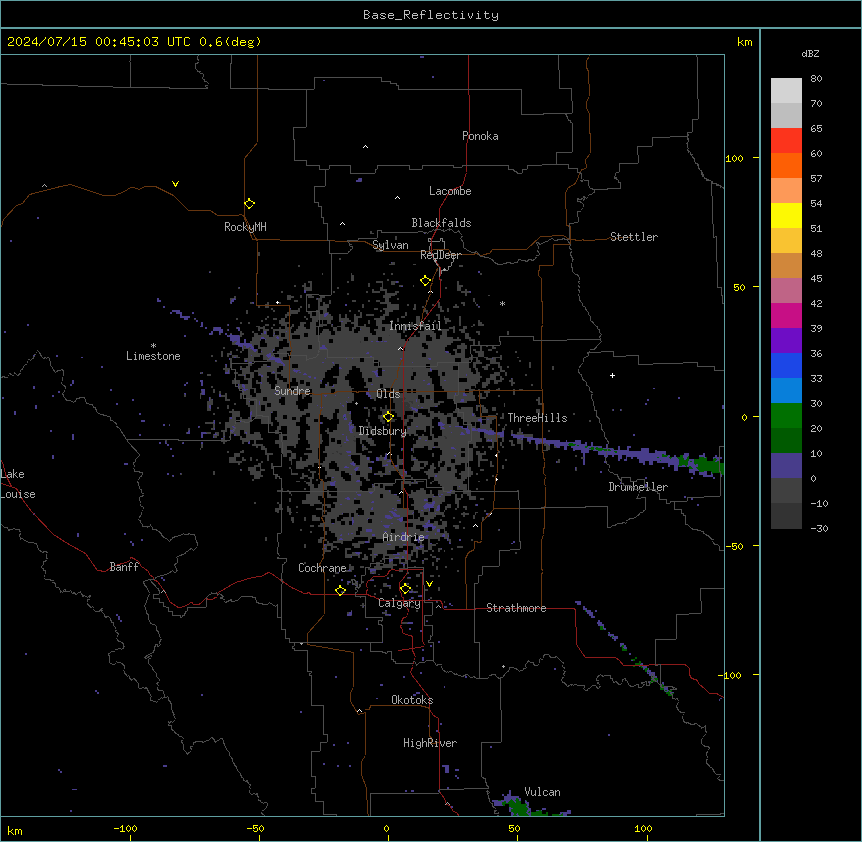Select the violet 36-39 dBZ legend swatch
The height and width of the screenshot is (842, 862).
click(x=786, y=341)
